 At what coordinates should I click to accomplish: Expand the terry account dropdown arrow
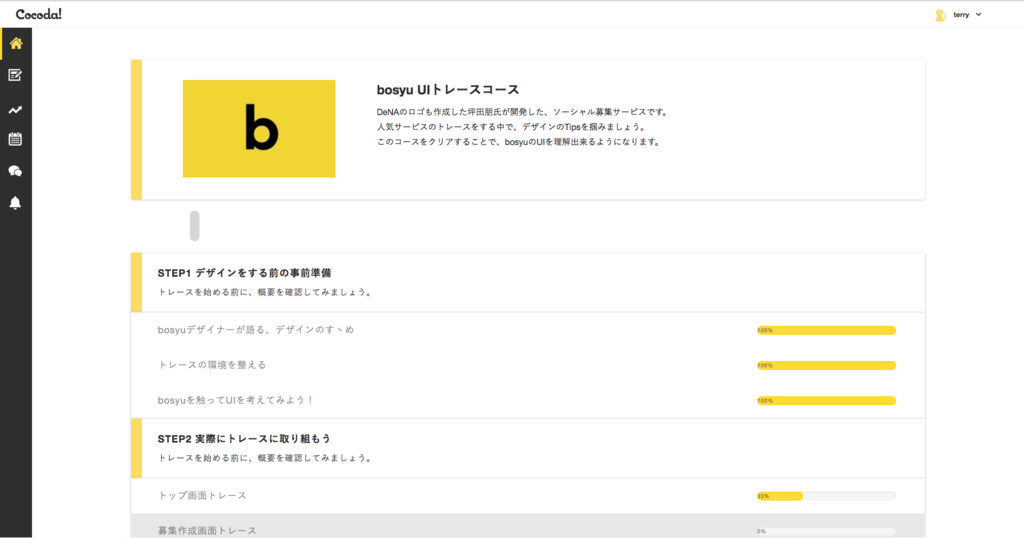point(978,14)
